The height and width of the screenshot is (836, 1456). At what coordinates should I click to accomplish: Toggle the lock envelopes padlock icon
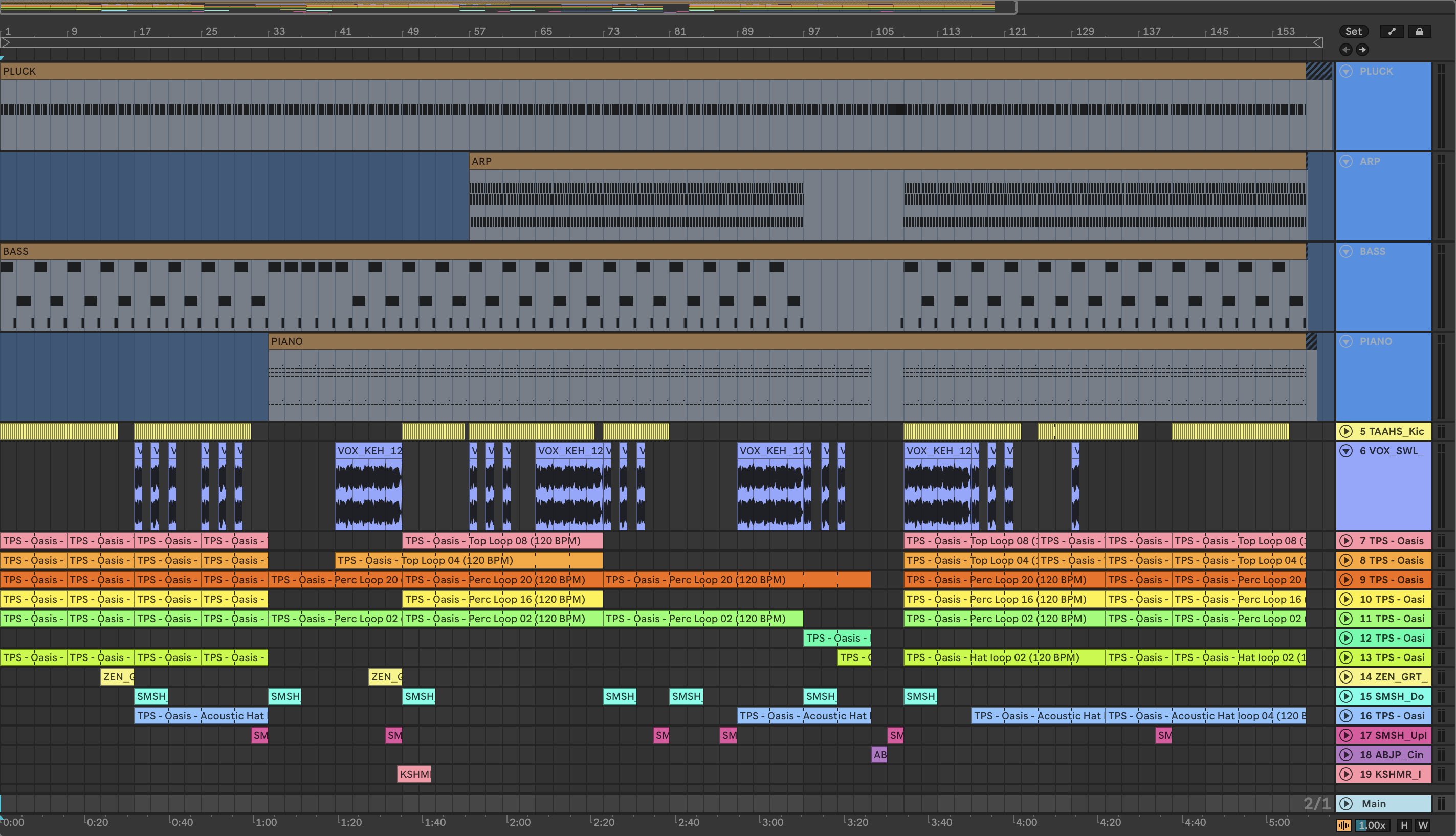coord(1419,32)
